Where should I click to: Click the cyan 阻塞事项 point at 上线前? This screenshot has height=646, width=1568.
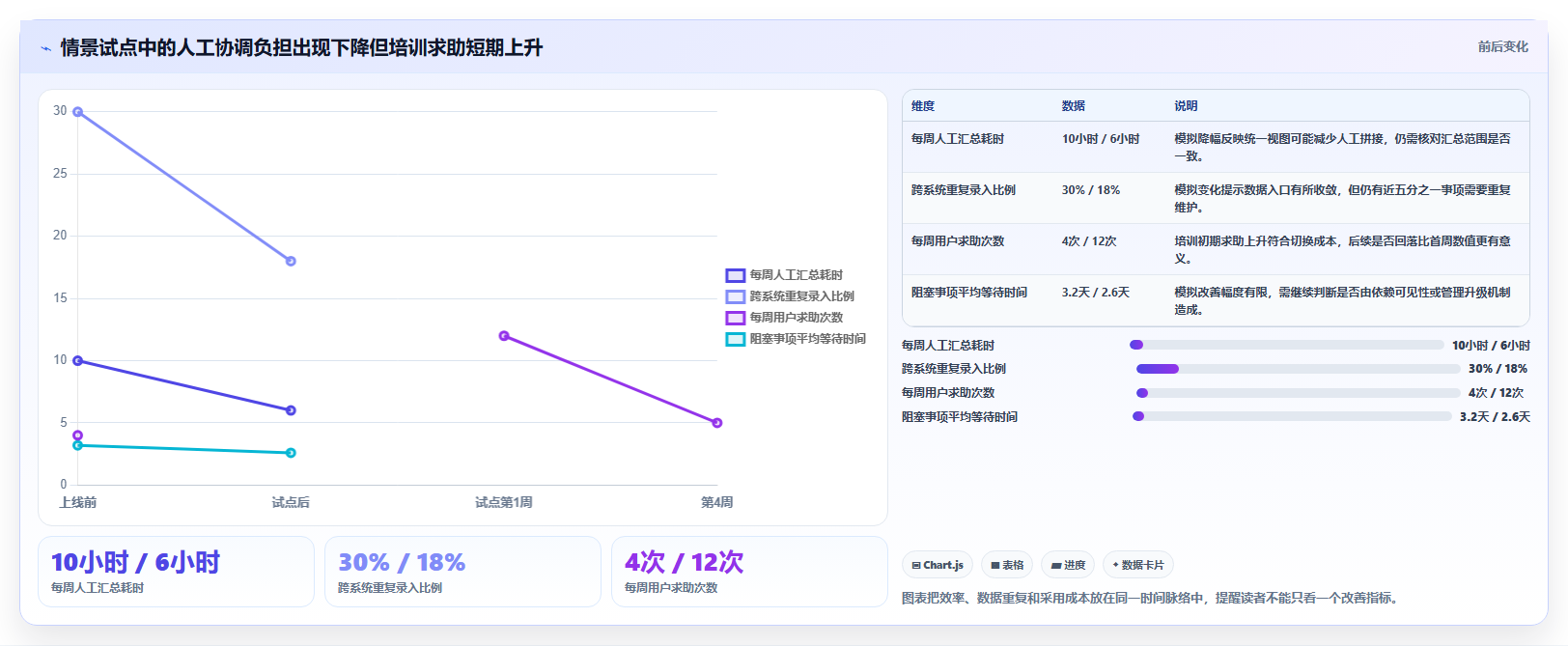(x=78, y=445)
